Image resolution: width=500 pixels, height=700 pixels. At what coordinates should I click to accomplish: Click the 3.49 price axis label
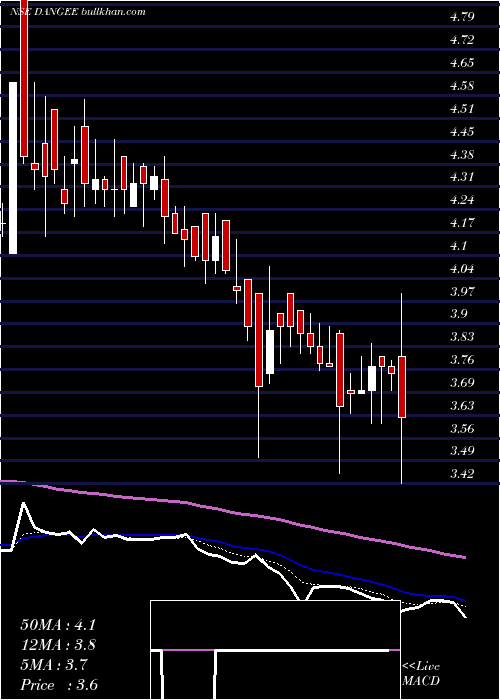tap(462, 450)
